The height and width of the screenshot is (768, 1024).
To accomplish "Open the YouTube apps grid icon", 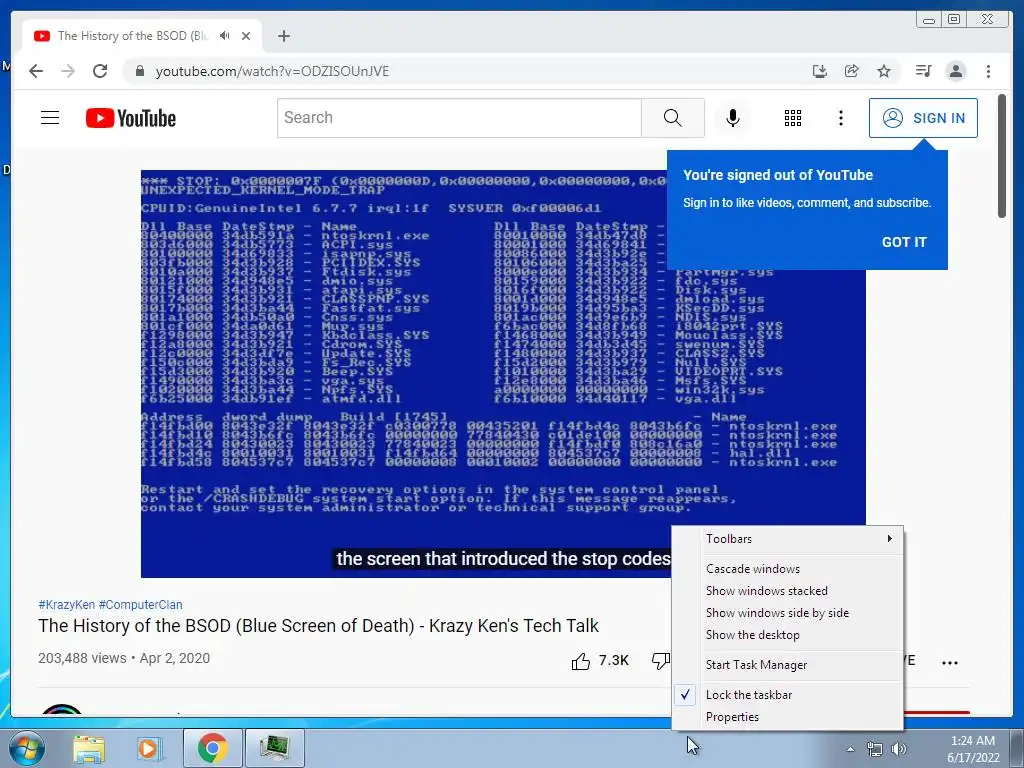I will 793,118.
